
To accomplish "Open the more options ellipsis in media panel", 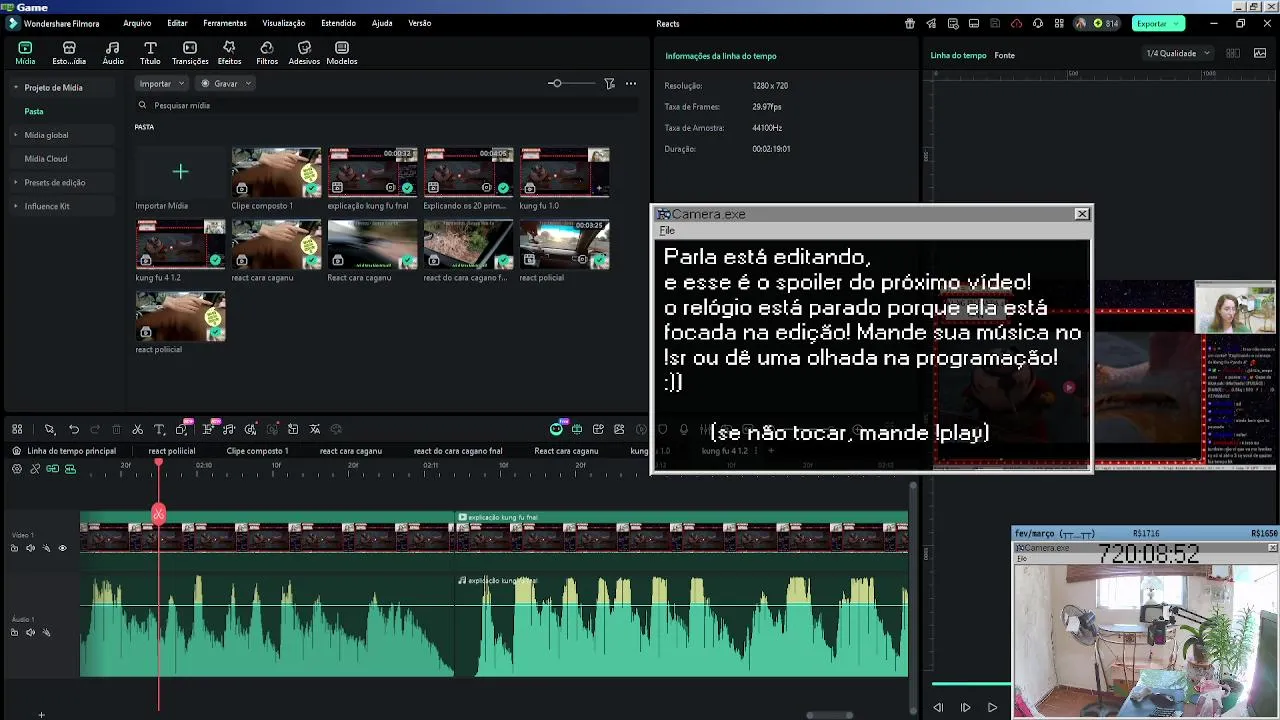I will (631, 84).
